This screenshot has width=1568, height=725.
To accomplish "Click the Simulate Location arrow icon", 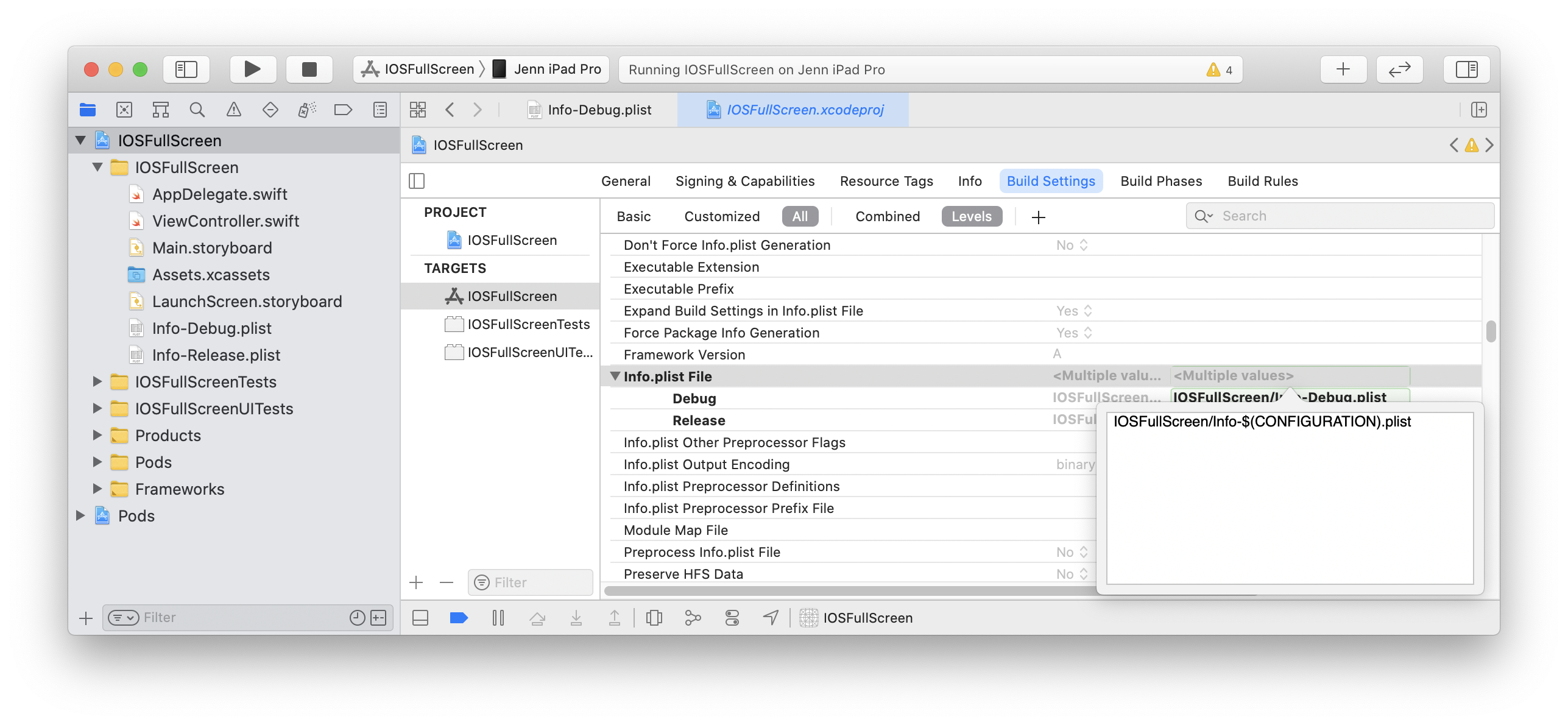I will 769,617.
